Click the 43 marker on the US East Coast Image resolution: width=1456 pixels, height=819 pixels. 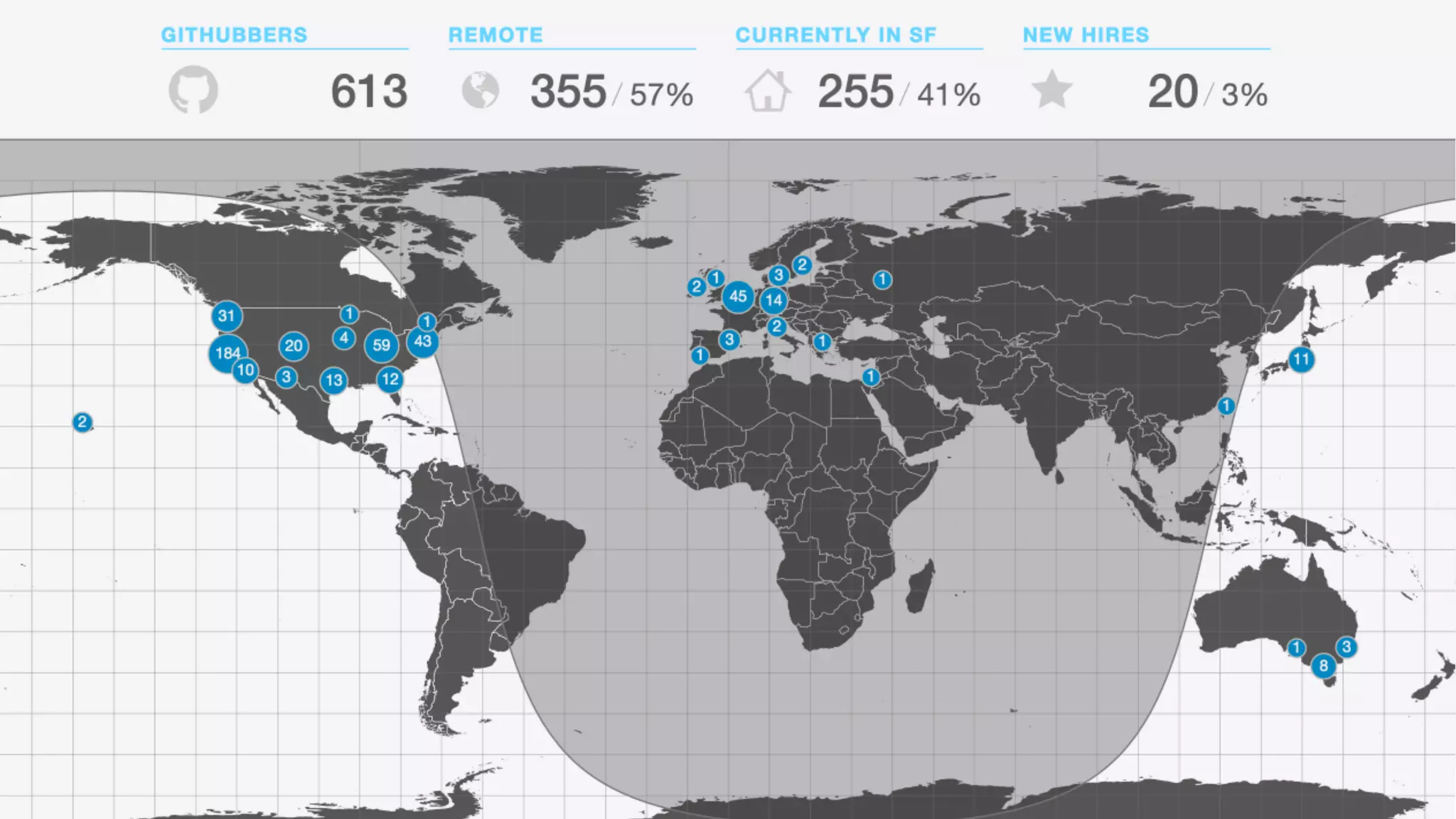coord(422,341)
